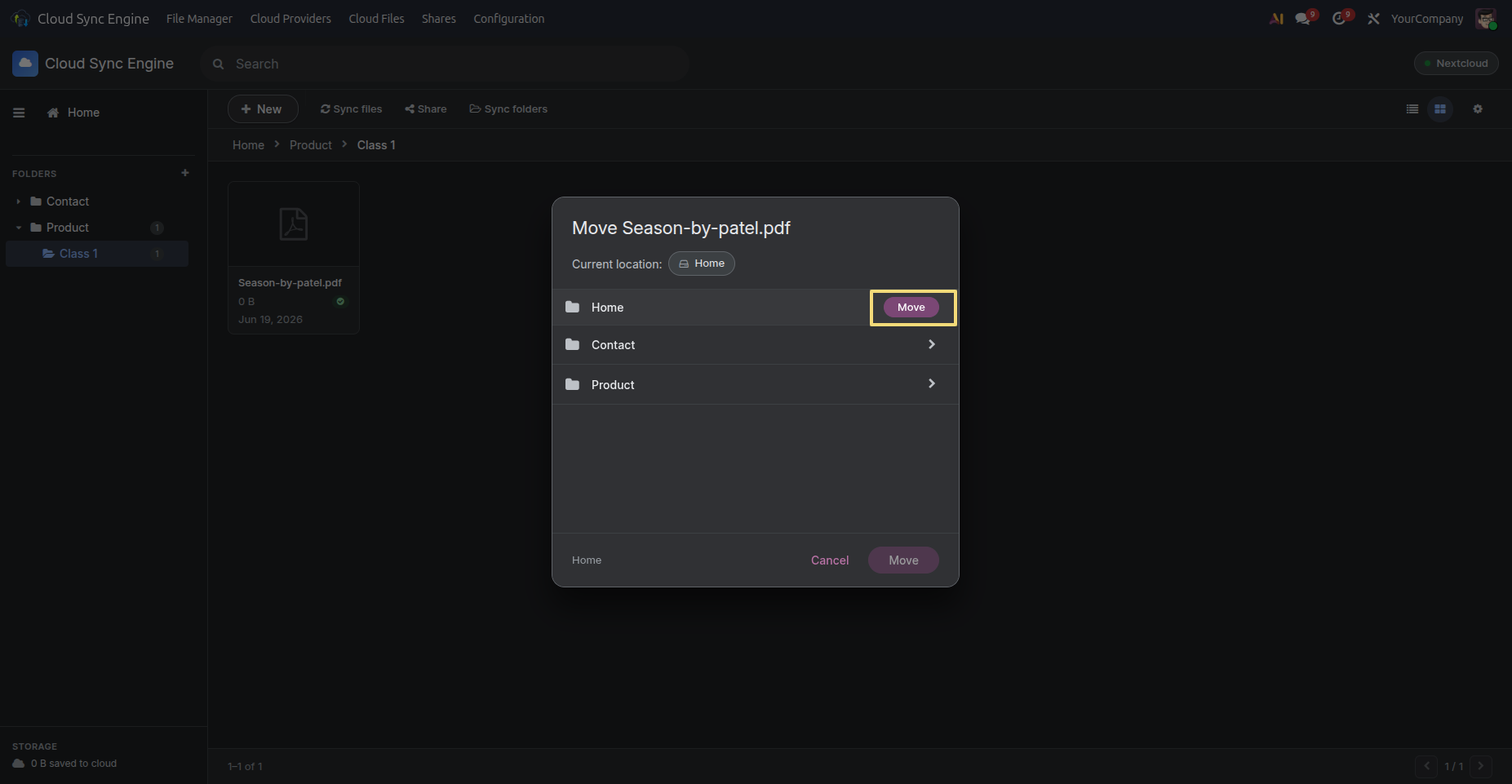Expand the Contact folder in the sidebar tree
The height and width of the screenshot is (784, 1512).
(x=18, y=202)
